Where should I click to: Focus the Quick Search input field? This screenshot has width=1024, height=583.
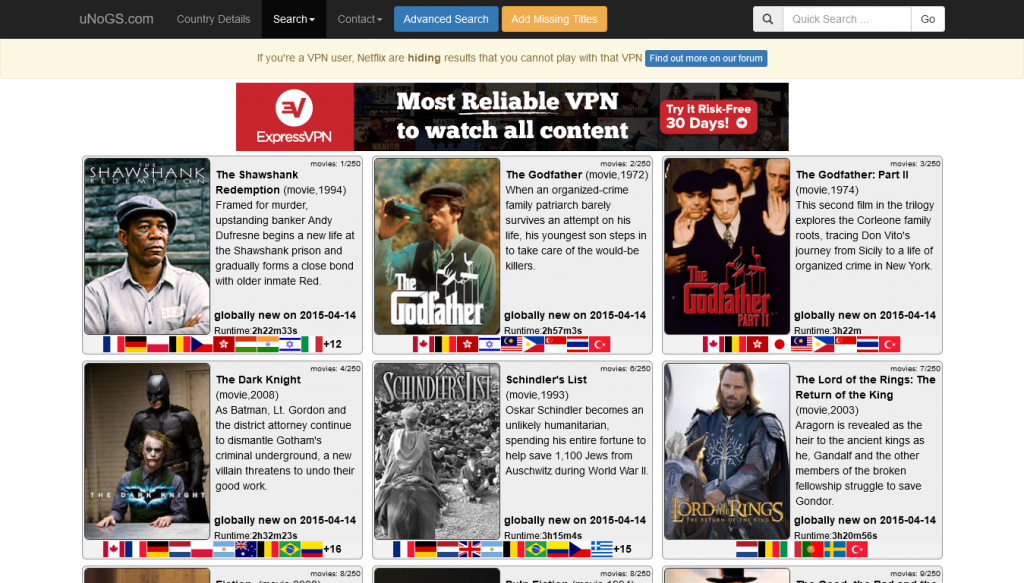pos(847,19)
